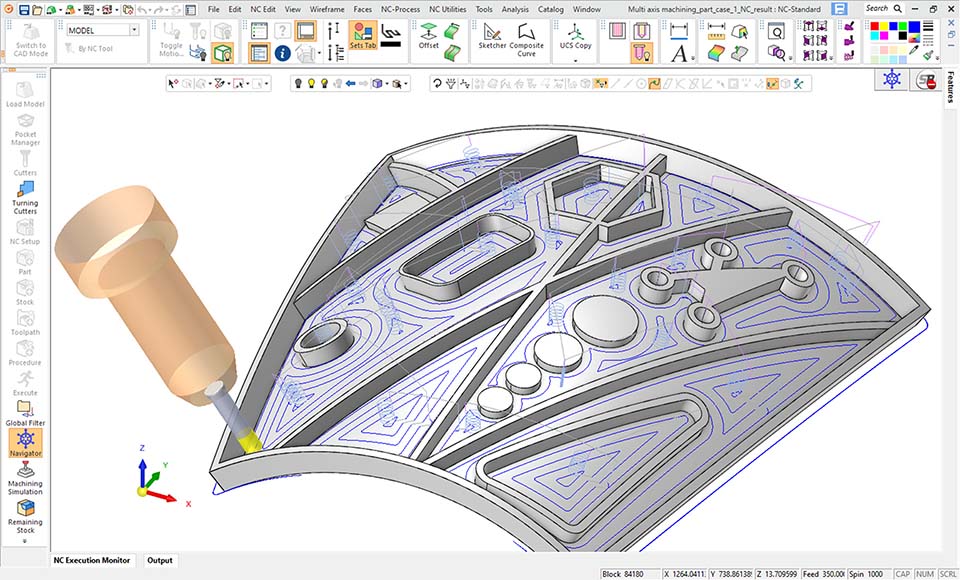The height and width of the screenshot is (580, 960).
Task: Select the Sketcher tool
Action: pos(492,35)
